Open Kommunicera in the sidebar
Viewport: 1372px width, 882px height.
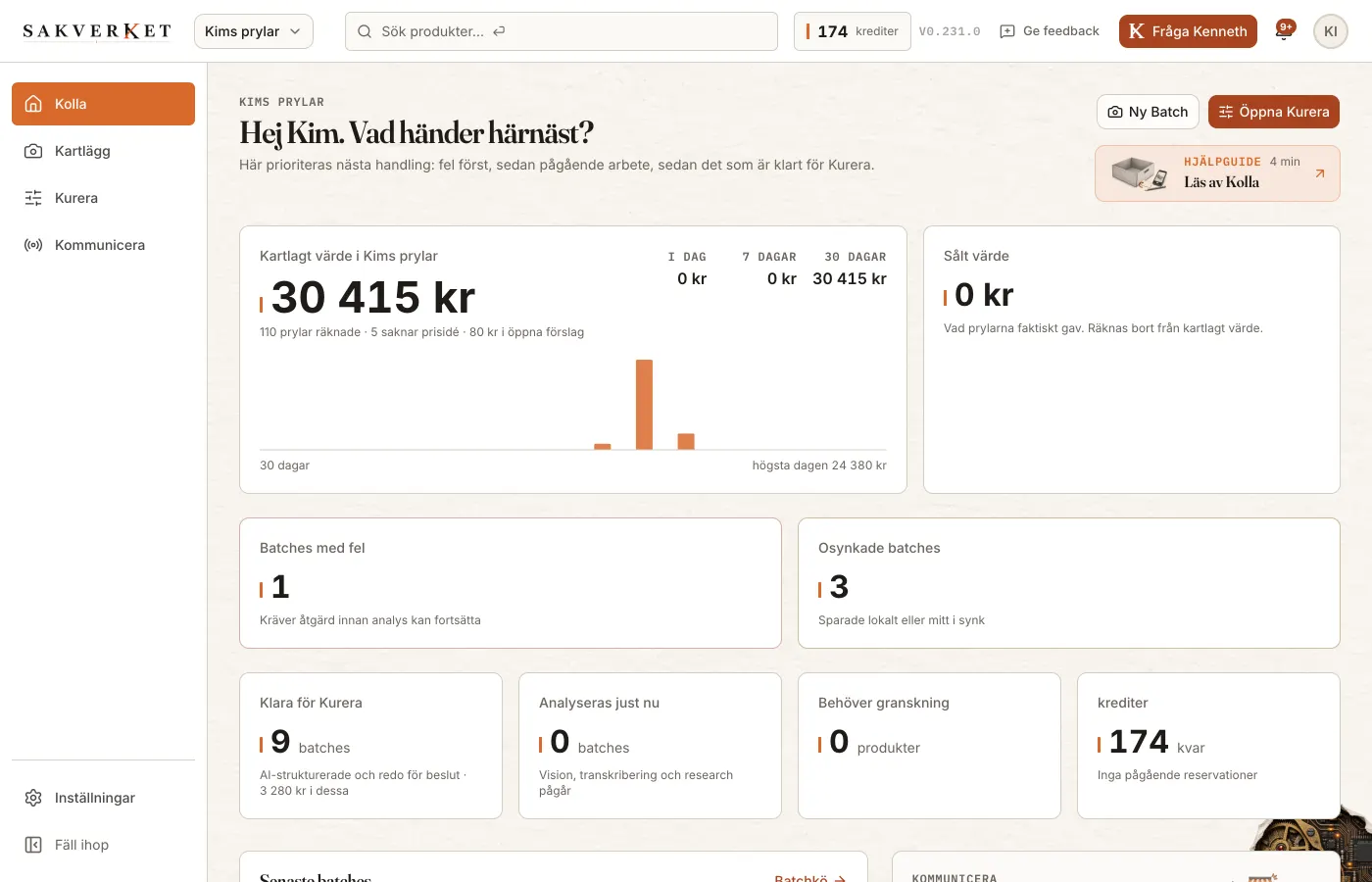point(103,245)
